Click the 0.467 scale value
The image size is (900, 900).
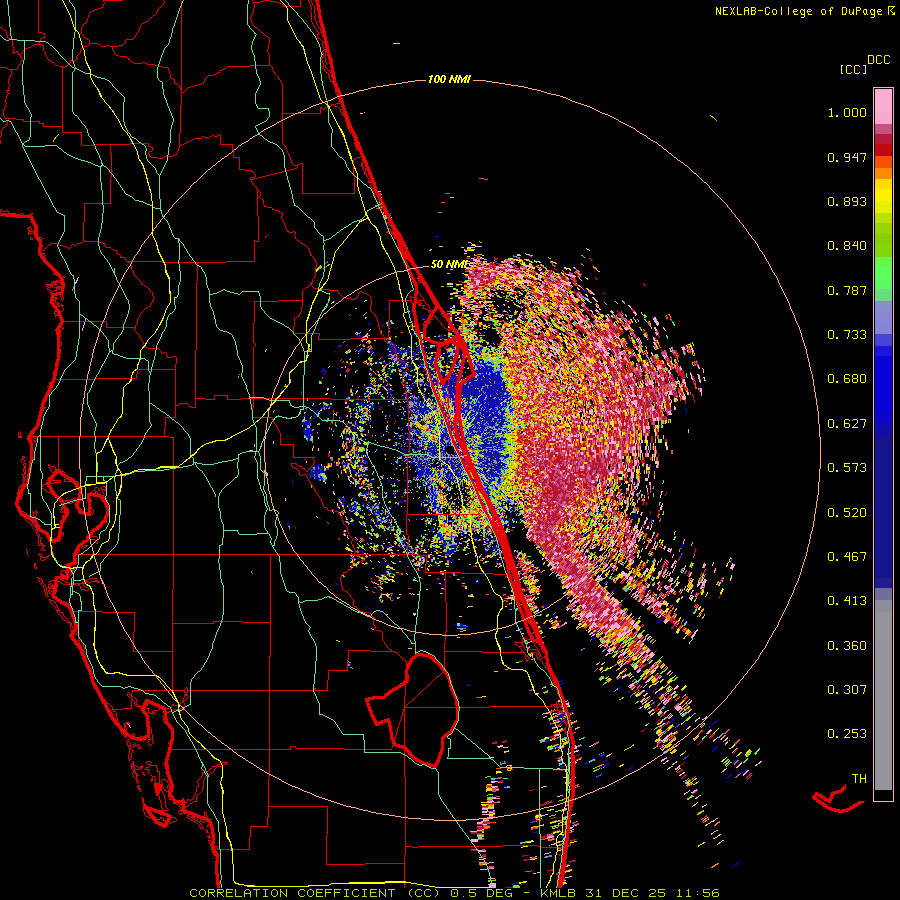tap(847, 557)
